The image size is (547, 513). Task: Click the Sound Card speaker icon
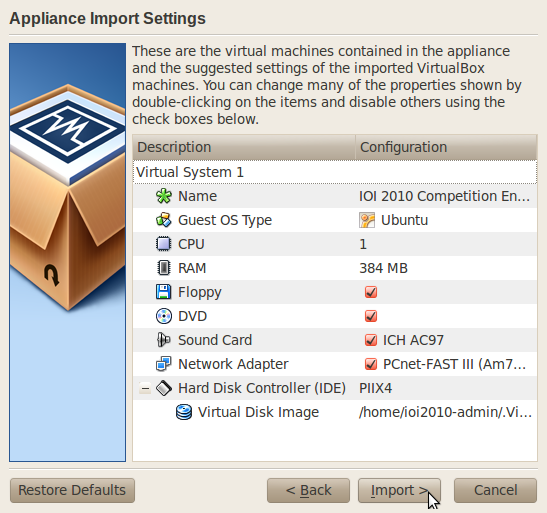[x=164, y=340]
